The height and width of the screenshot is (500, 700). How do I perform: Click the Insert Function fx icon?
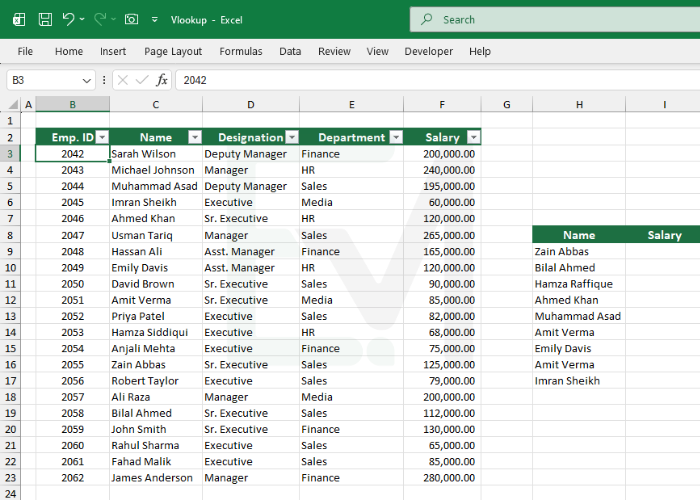(162, 80)
